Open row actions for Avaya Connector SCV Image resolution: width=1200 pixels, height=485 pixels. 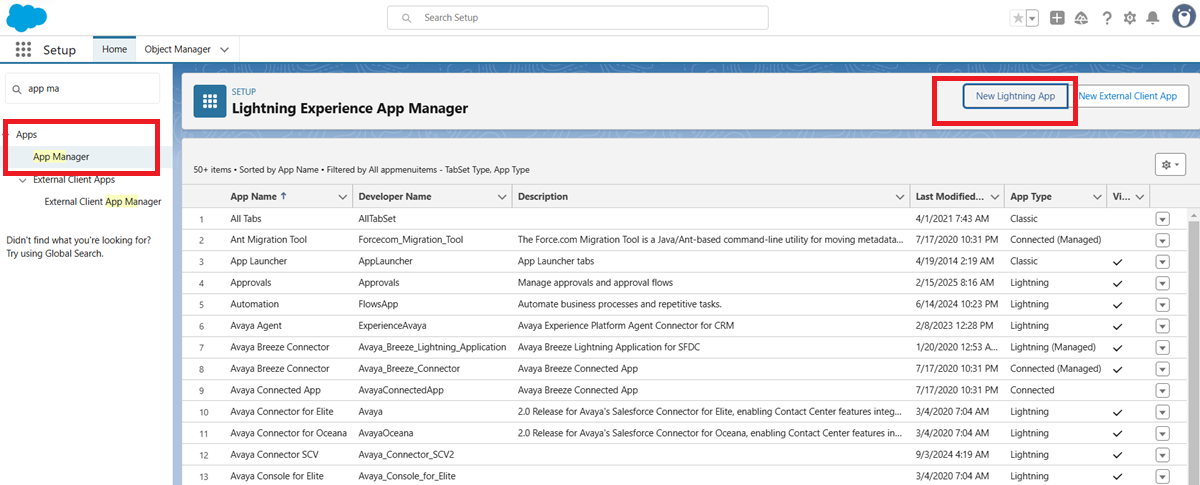click(x=1162, y=455)
